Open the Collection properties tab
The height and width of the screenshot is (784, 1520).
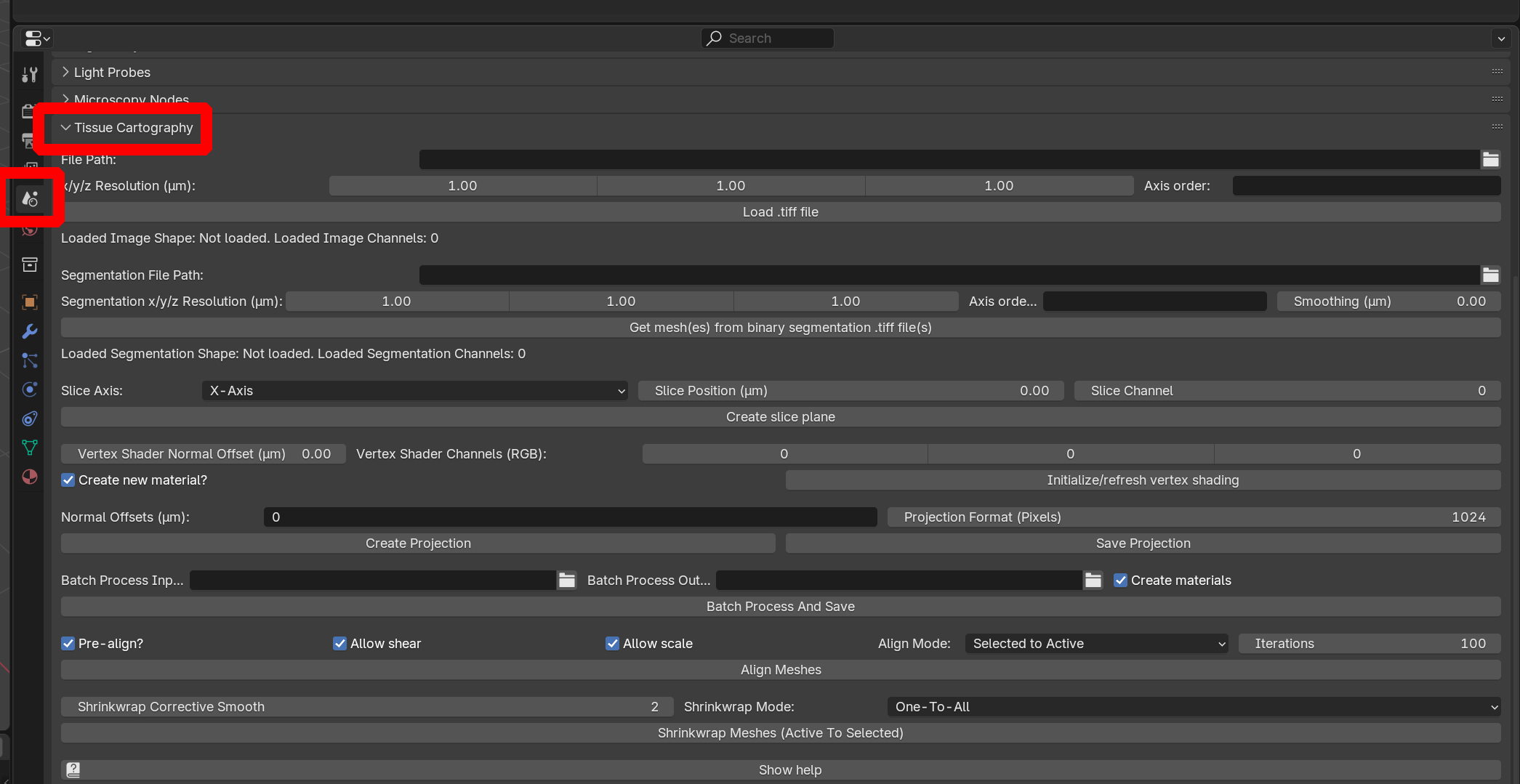[x=30, y=264]
